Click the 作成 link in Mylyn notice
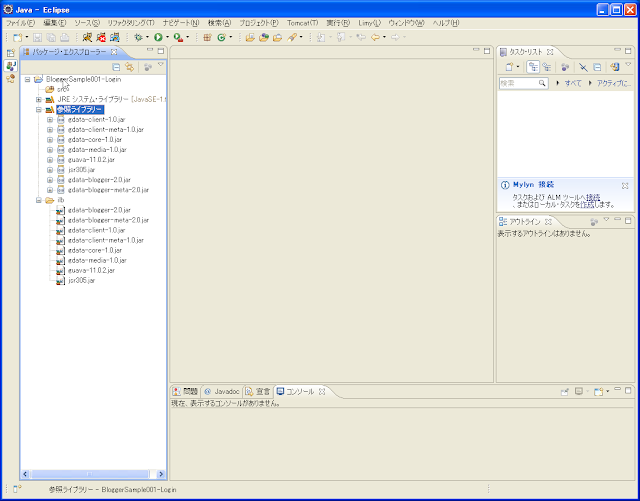The height and width of the screenshot is (501, 640). click(587, 205)
